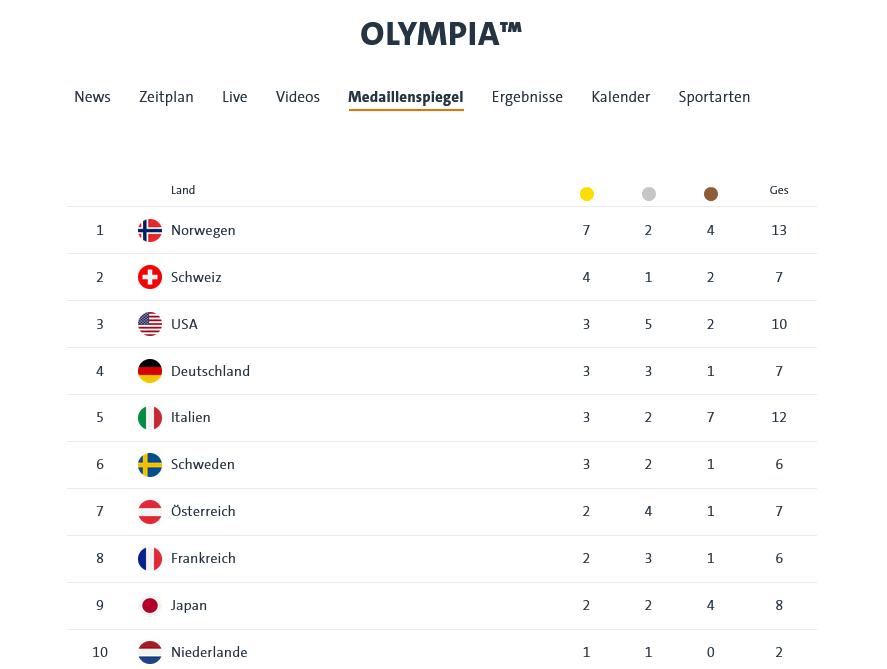
Task: Go to the Live tab
Action: pos(235,97)
